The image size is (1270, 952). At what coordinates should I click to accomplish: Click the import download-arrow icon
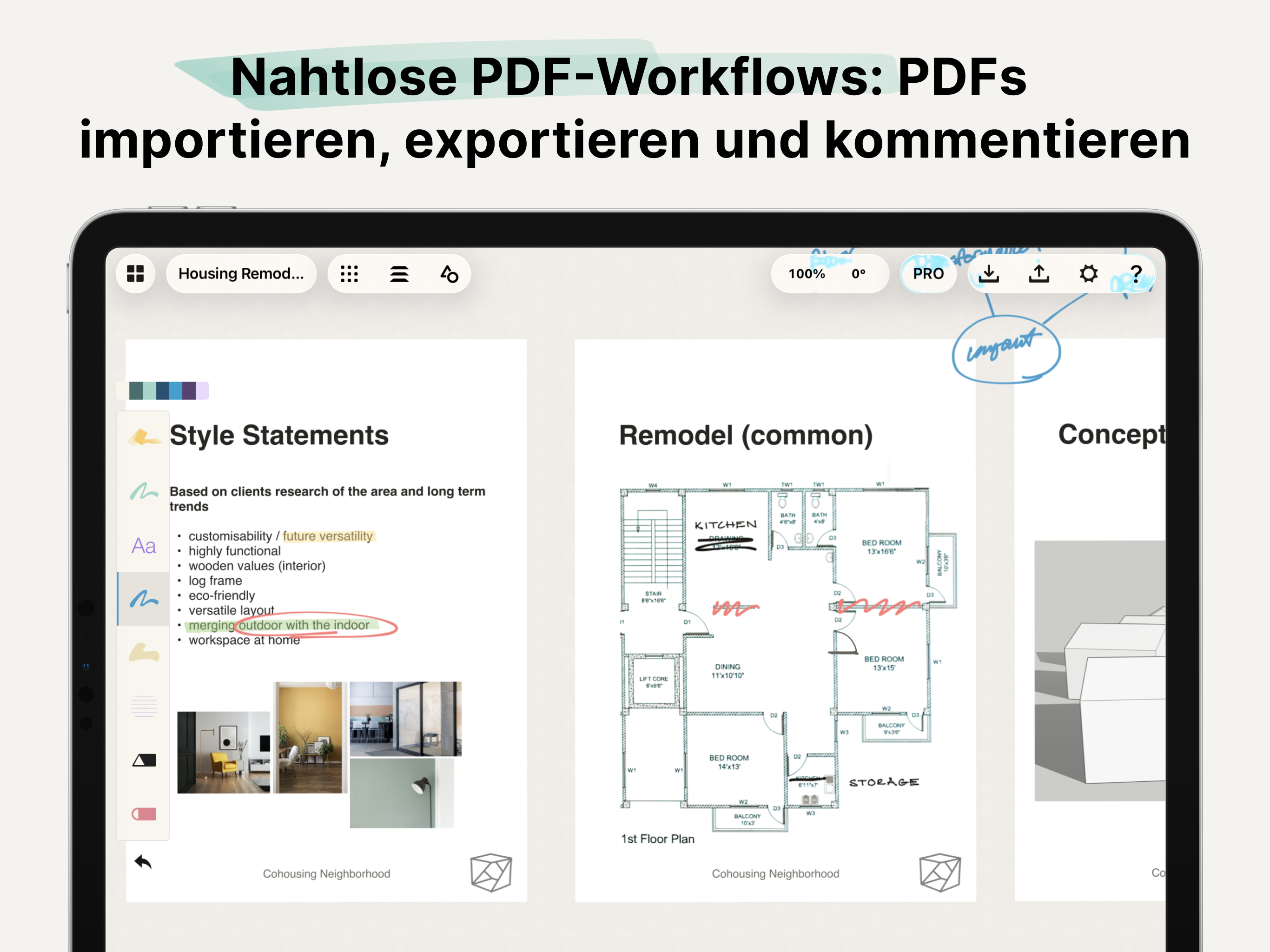(x=989, y=273)
